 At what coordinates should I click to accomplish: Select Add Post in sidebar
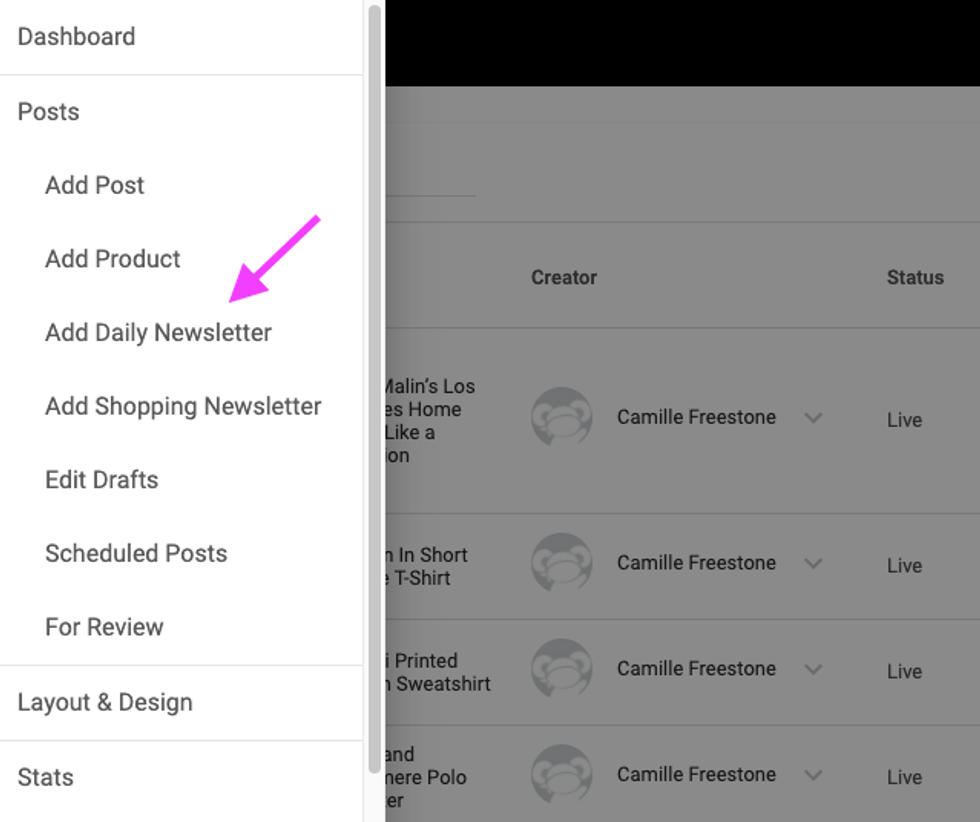tap(95, 185)
